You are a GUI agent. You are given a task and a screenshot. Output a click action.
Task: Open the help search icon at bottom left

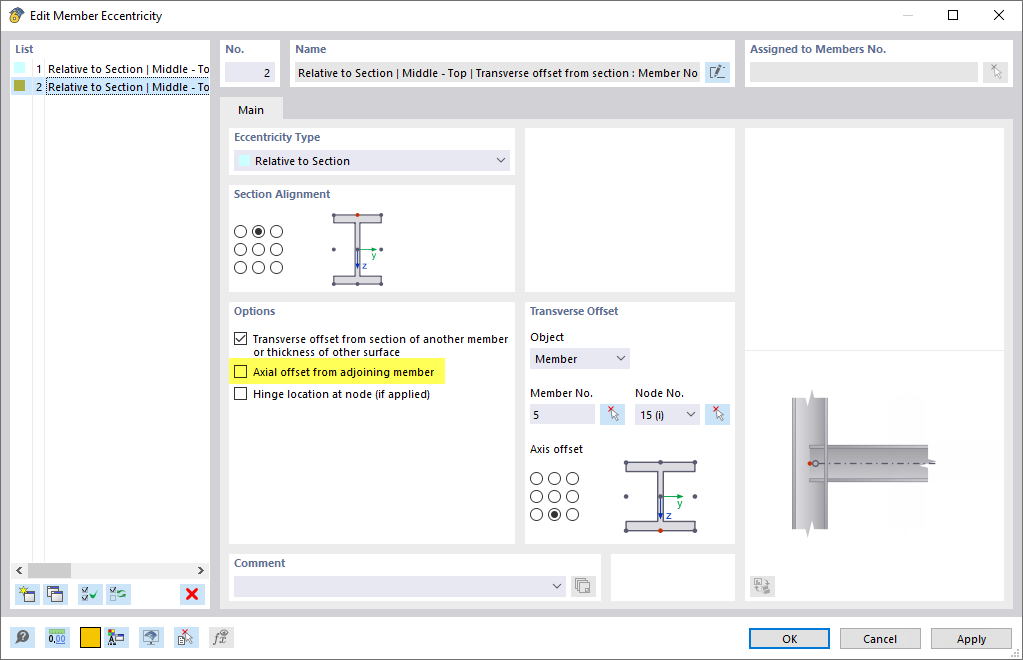(22, 637)
